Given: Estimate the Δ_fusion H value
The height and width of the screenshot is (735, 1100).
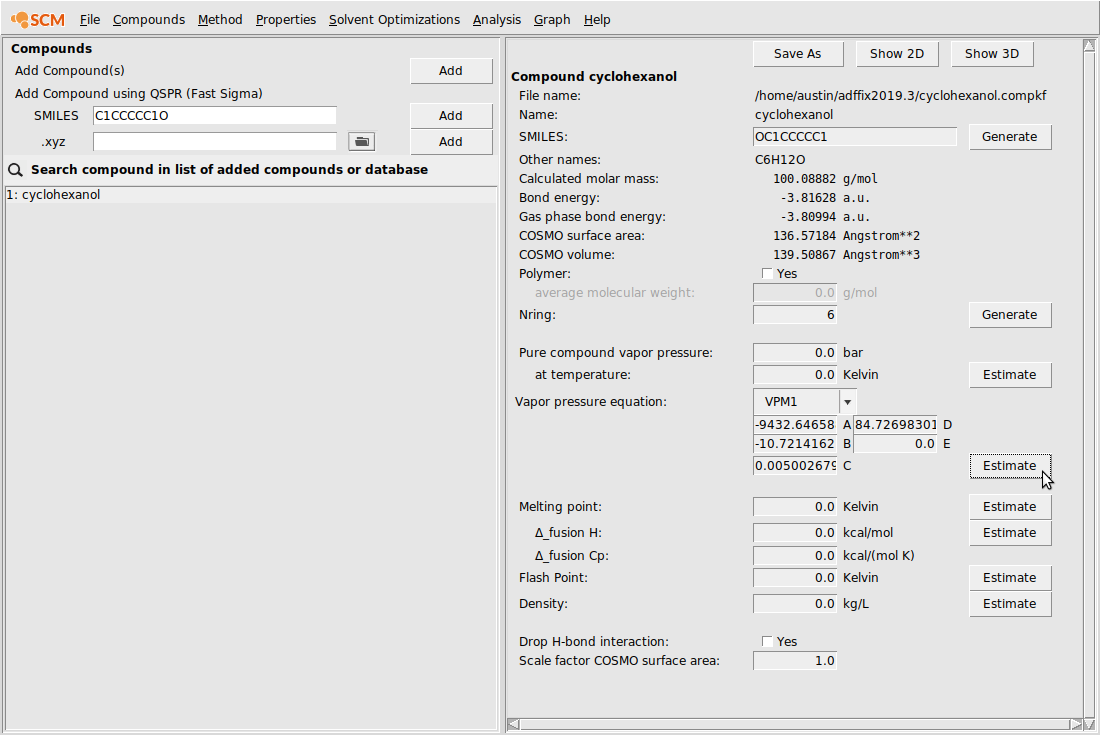Looking at the screenshot, I should point(1010,532).
